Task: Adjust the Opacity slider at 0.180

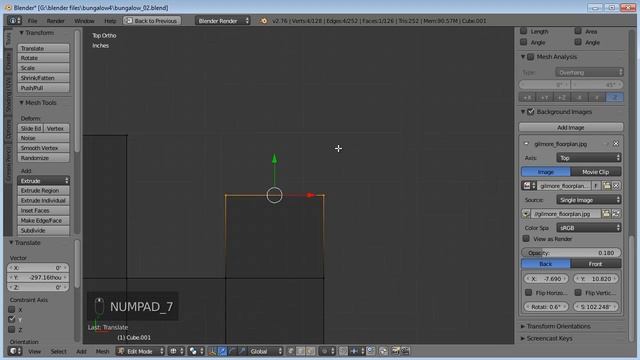Action: tap(571, 253)
